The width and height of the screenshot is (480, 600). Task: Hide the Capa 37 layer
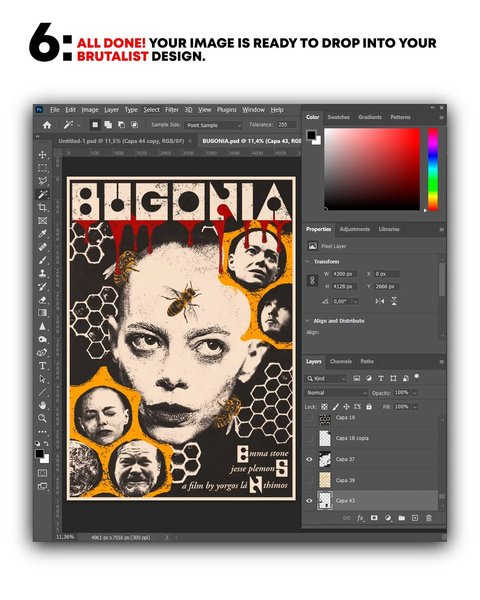(309, 459)
